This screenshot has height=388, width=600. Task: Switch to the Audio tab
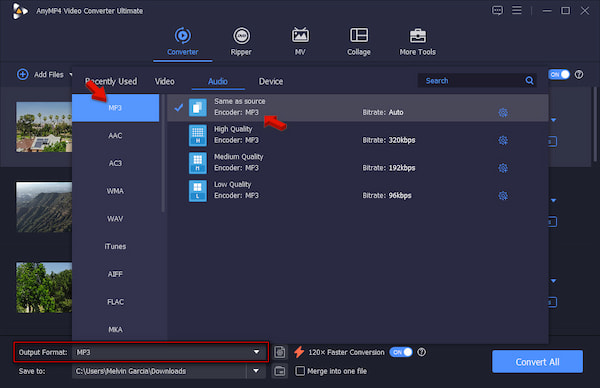tap(218, 81)
